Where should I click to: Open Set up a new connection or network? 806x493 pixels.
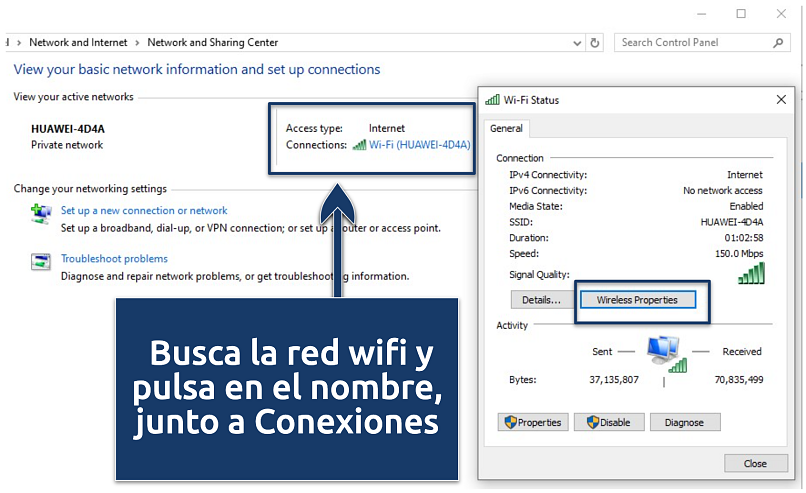[x=144, y=210]
